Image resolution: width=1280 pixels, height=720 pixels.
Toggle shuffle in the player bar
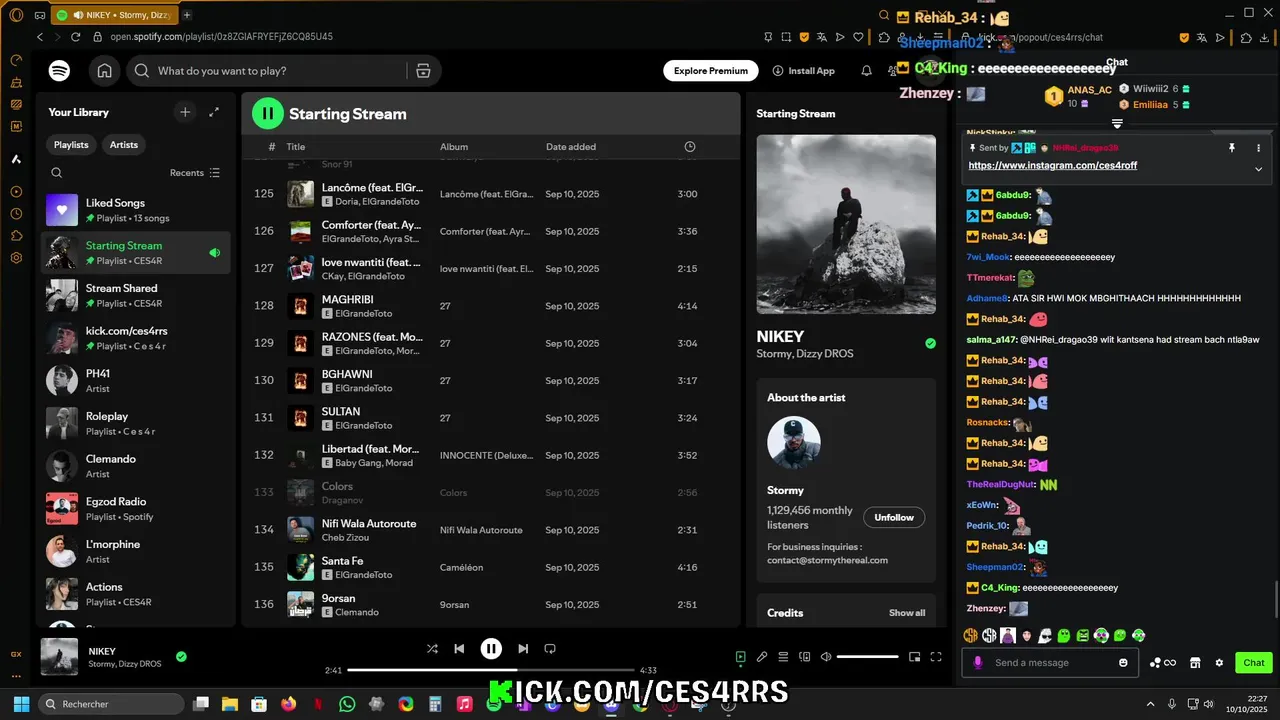coord(432,649)
